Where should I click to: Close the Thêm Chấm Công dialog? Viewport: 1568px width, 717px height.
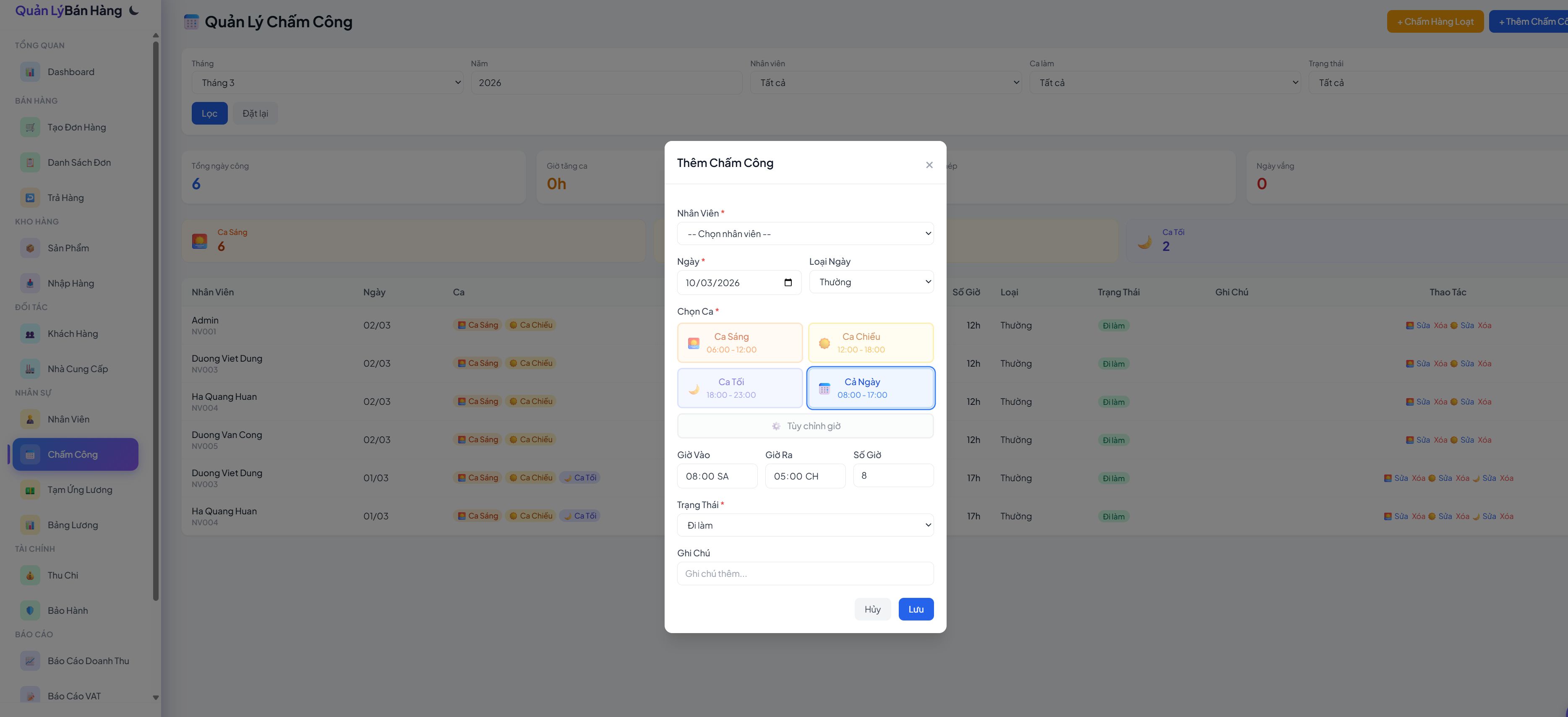[x=929, y=165]
